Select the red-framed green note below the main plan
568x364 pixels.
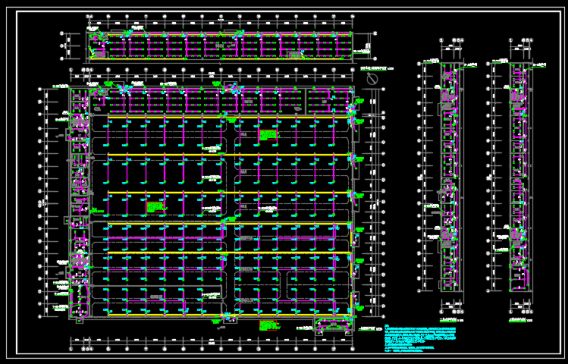click(x=268, y=325)
